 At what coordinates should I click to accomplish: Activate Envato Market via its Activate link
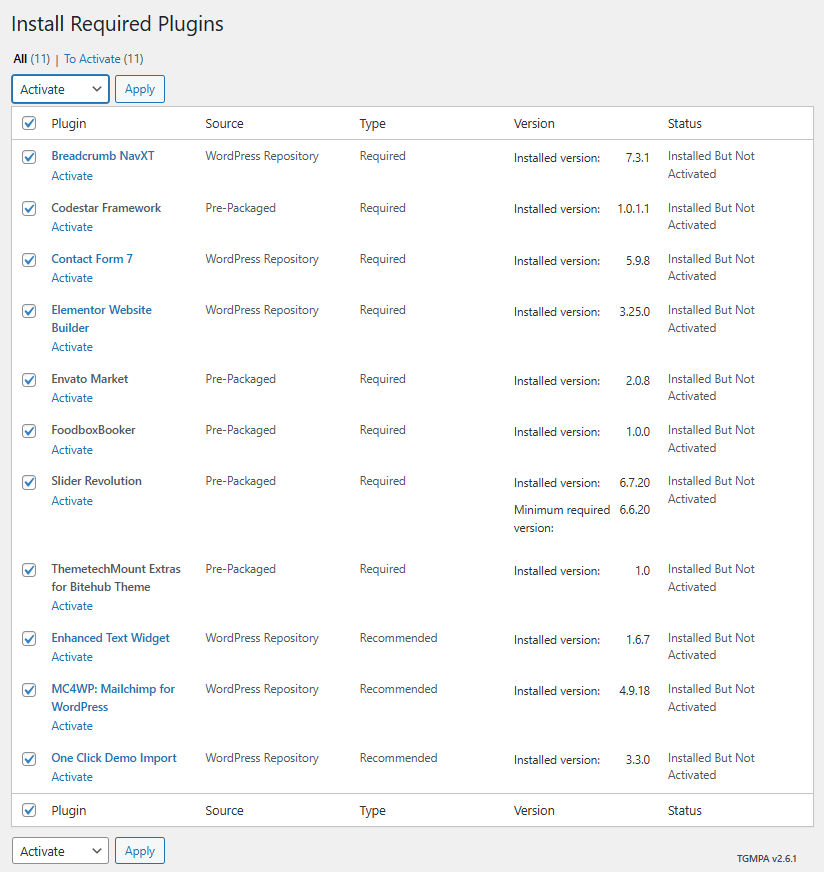pyautogui.click(x=72, y=398)
